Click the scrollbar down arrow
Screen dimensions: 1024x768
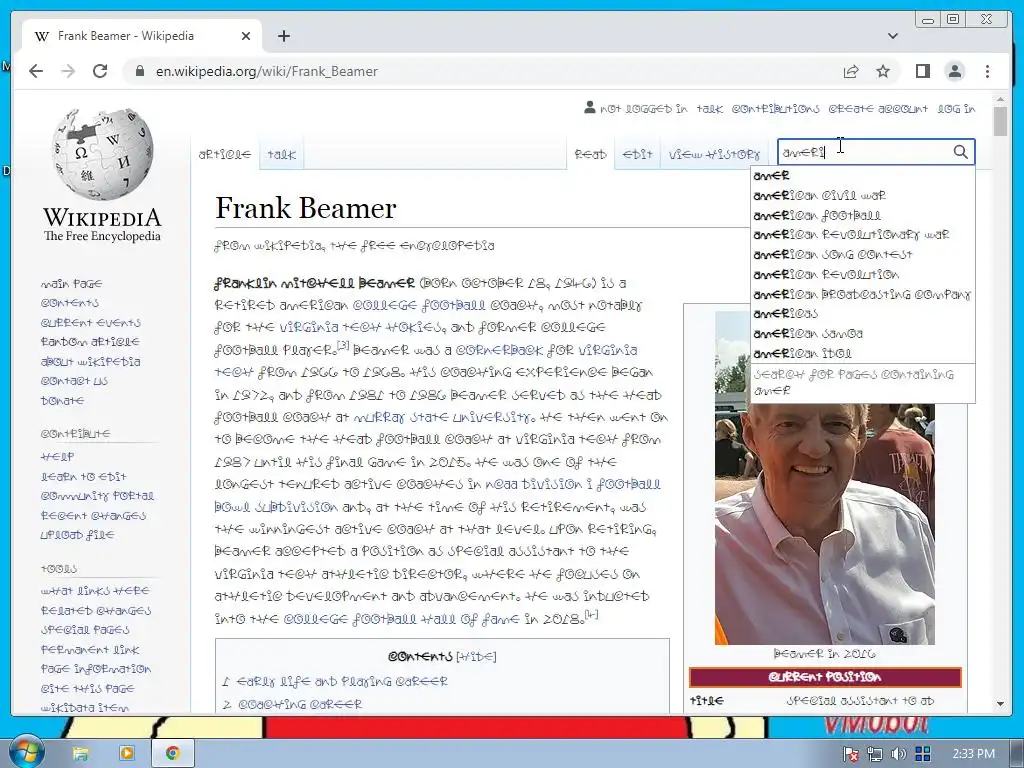[x=1000, y=704]
